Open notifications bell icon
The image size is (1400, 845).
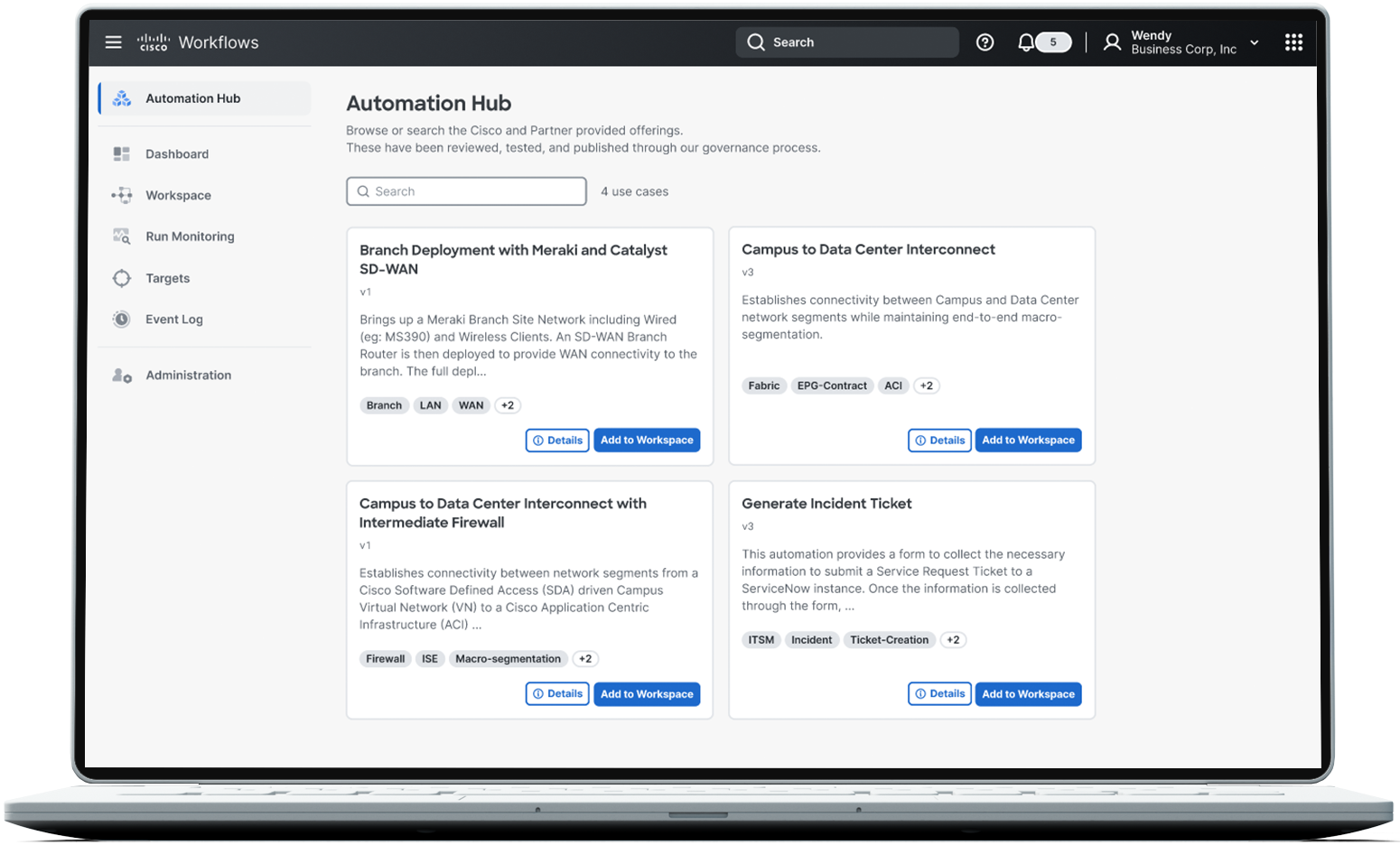click(x=1026, y=42)
